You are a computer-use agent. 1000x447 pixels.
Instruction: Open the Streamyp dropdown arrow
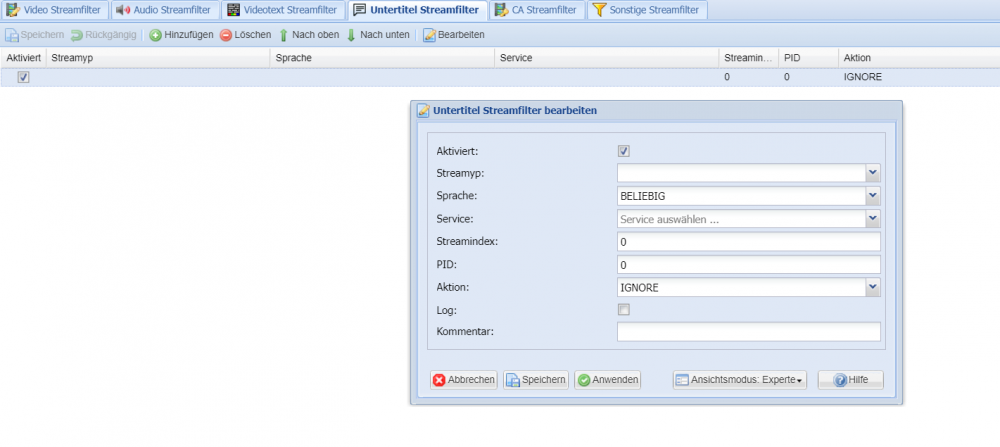coord(872,173)
